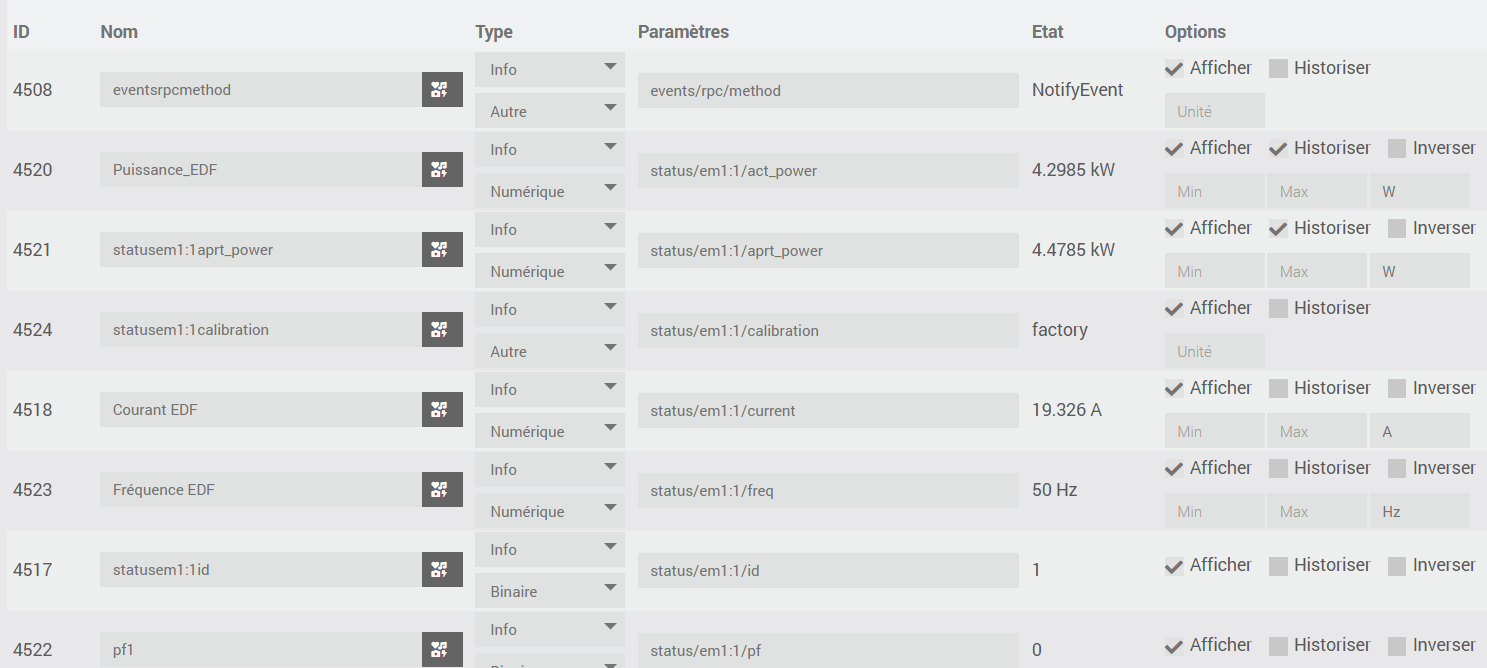Open Info type dropdown for Fréquence EDF

(550, 469)
